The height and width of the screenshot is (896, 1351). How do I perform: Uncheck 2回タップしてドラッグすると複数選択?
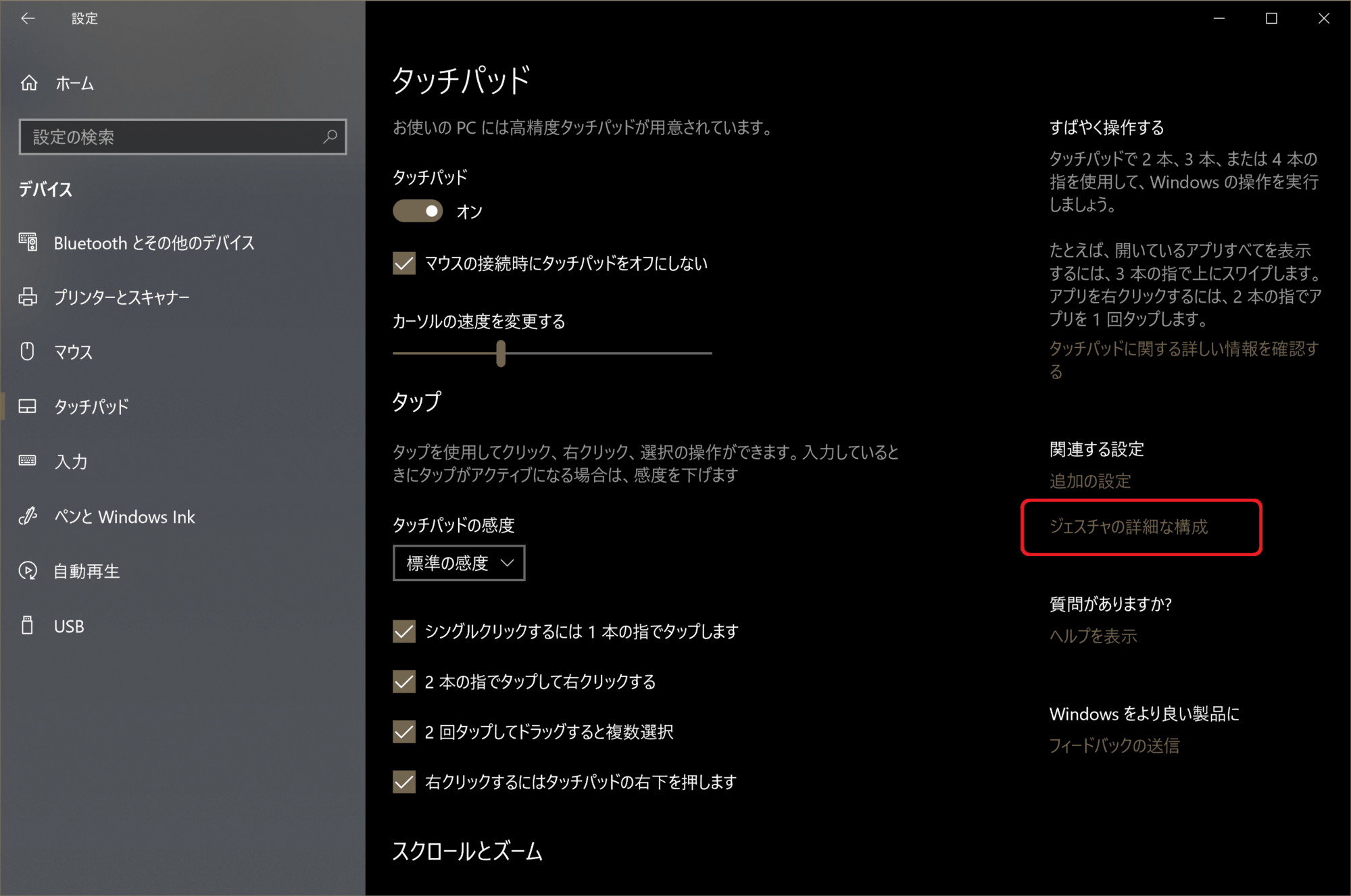404,732
